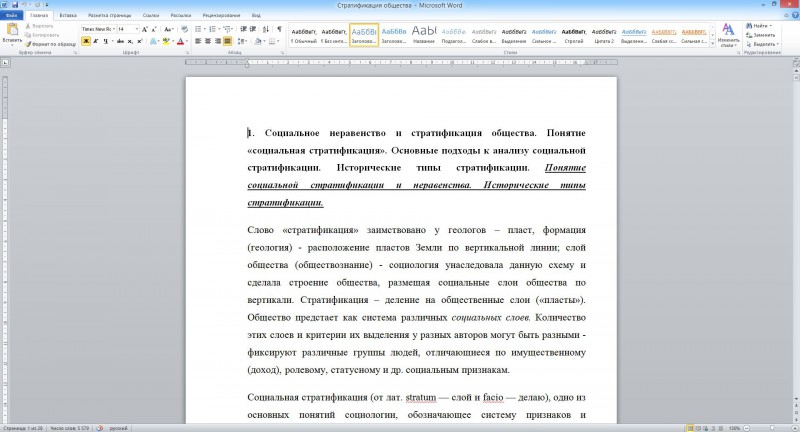Image resolution: width=800 pixels, height=432 pixels.
Task: Apply the No Spacing (Без интервала) style
Action: (334, 35)
